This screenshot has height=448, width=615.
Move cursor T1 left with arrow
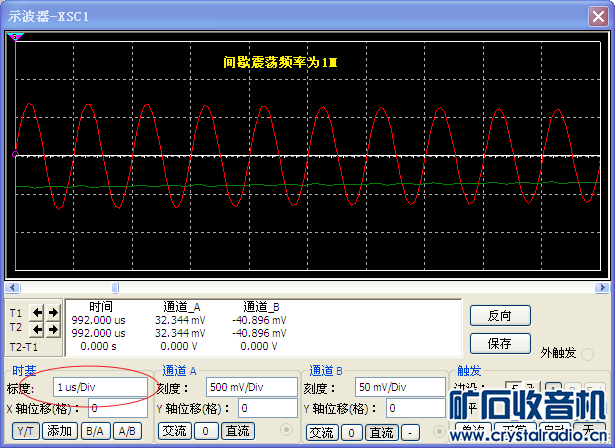(37, 312)
